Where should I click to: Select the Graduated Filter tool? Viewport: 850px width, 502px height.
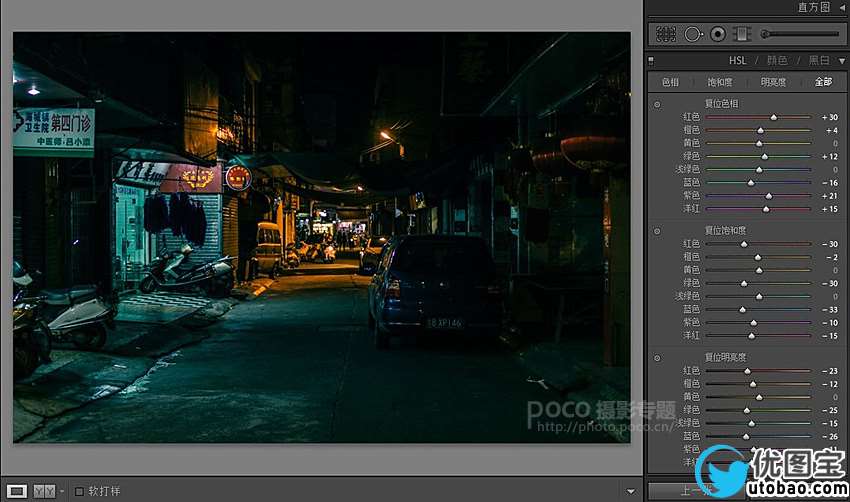click(742, 34)
